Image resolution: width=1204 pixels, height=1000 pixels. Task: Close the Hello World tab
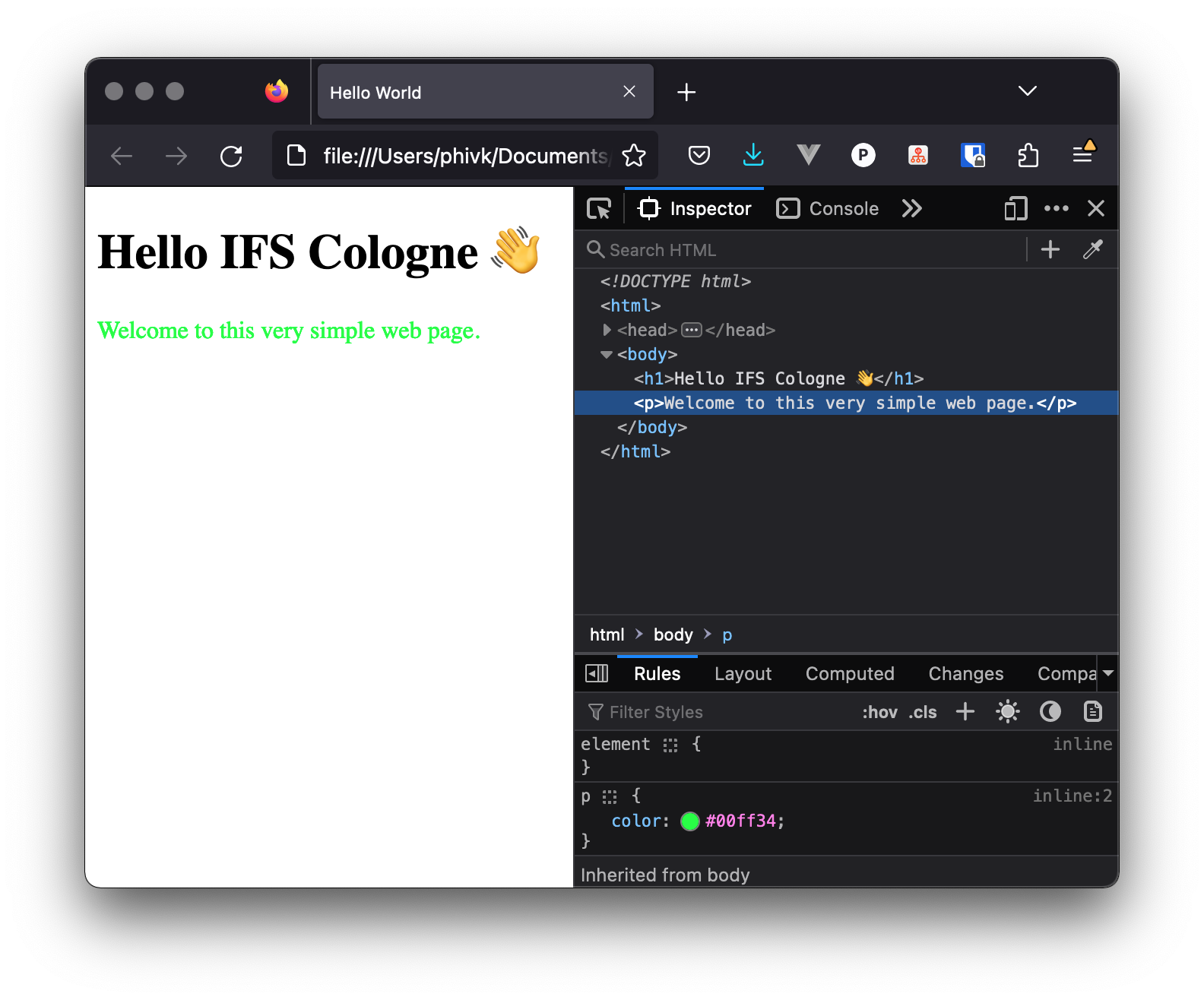coord(629,91)
